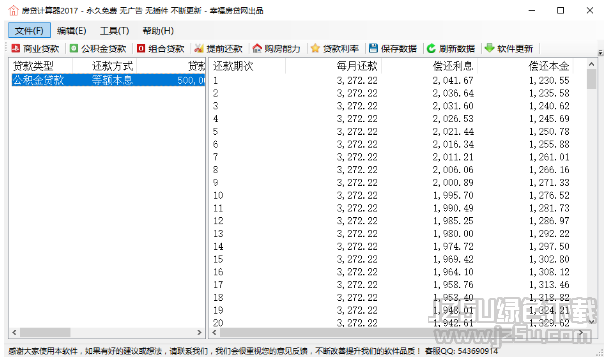Click principal value 1,271.33
The image size is (610, 362).
point(549,183)
